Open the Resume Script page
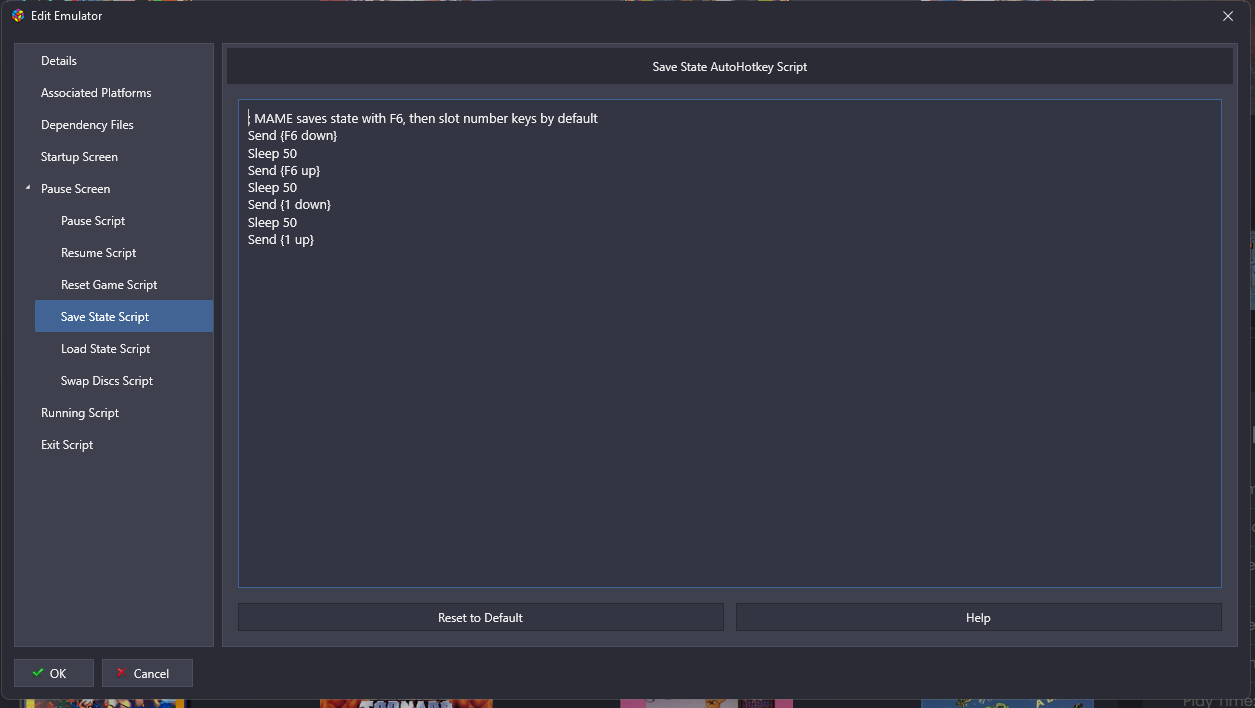Viewport: 1255px width, 708px height. click(x=98, y=253)
